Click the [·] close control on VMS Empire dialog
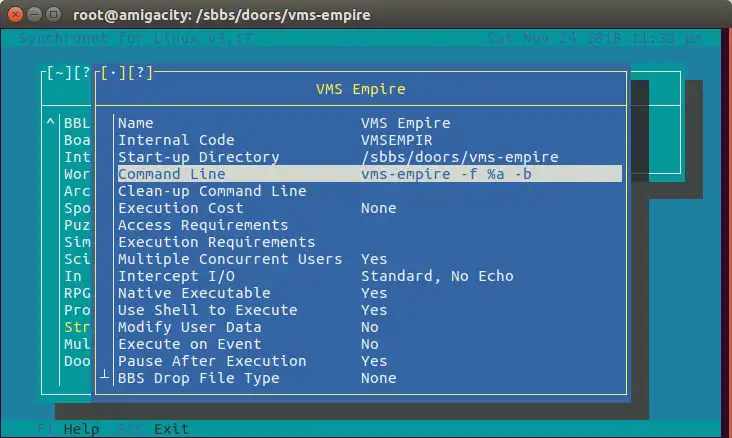This screenshot has width=732, height=438. 113,72
